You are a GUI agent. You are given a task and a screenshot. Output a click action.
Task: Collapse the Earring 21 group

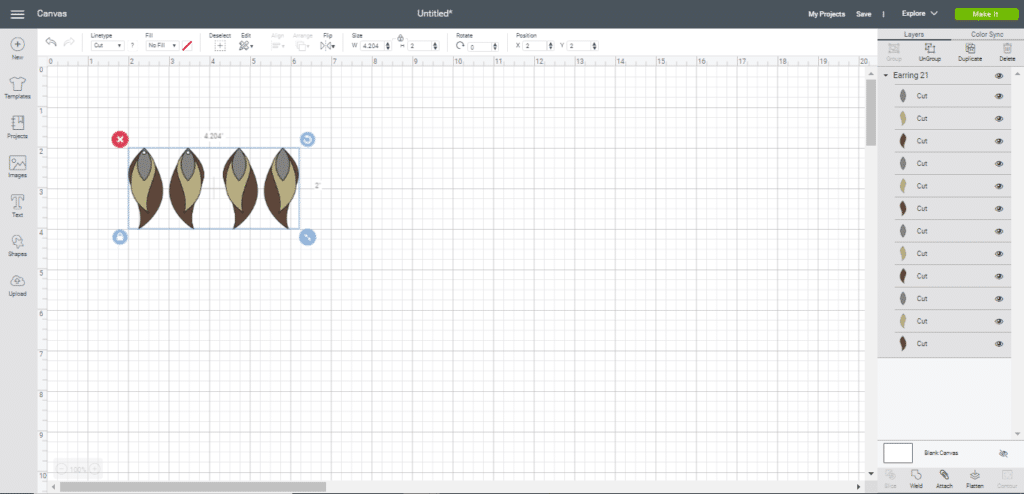tap(886, 76)
